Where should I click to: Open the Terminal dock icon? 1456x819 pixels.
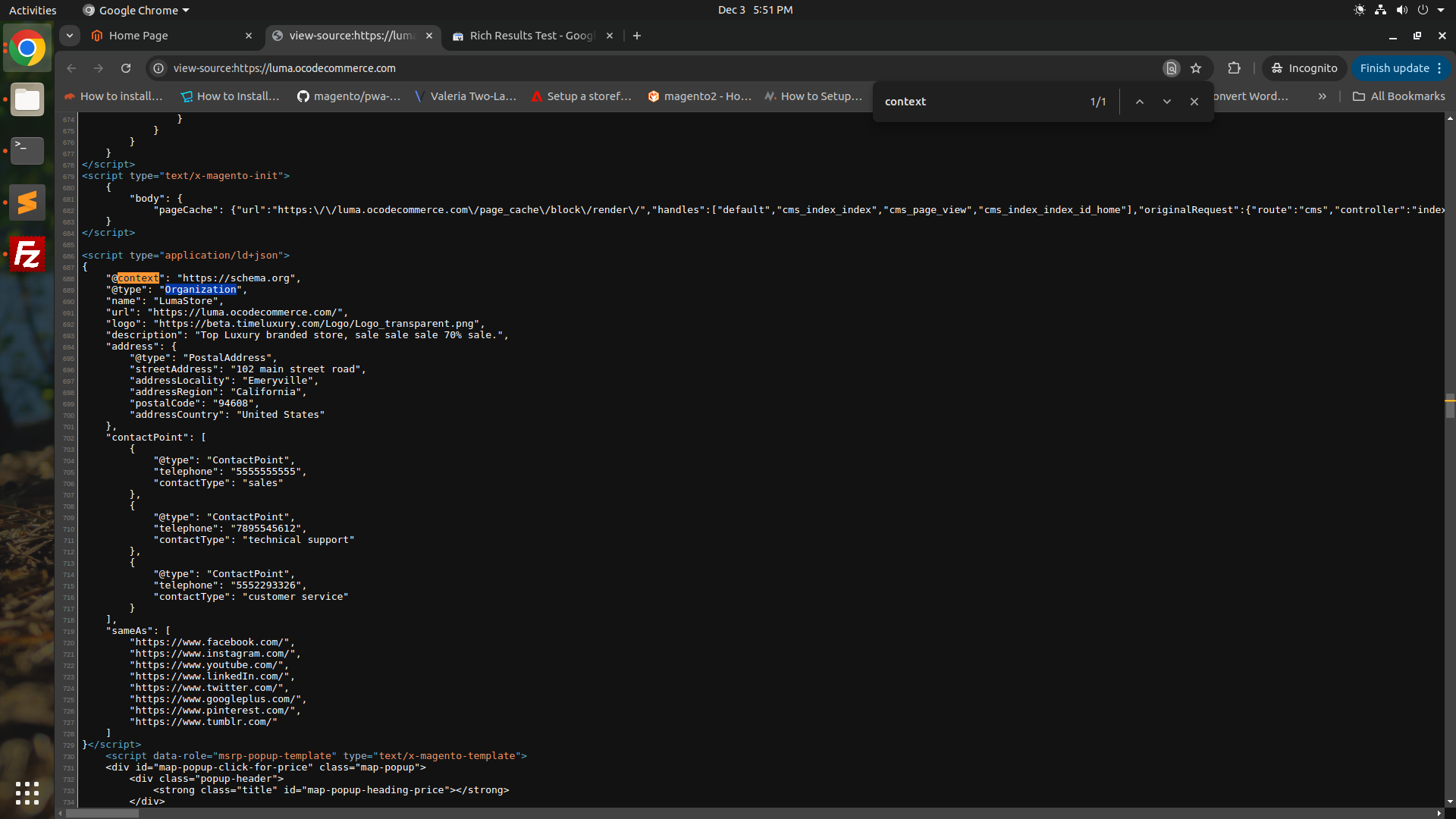coord(27,150)
